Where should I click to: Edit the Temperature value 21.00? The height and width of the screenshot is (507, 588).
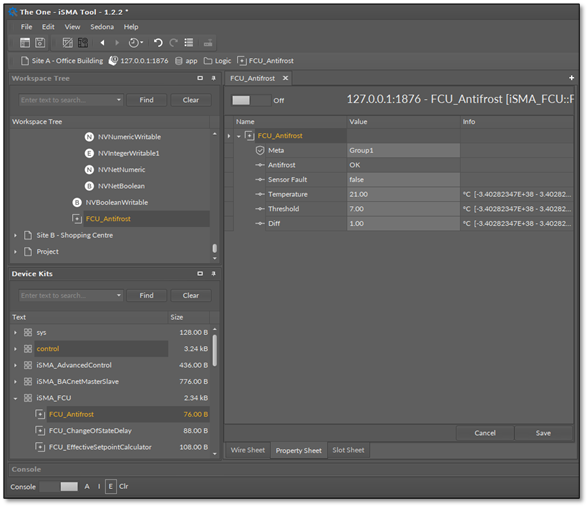[403, 195]
